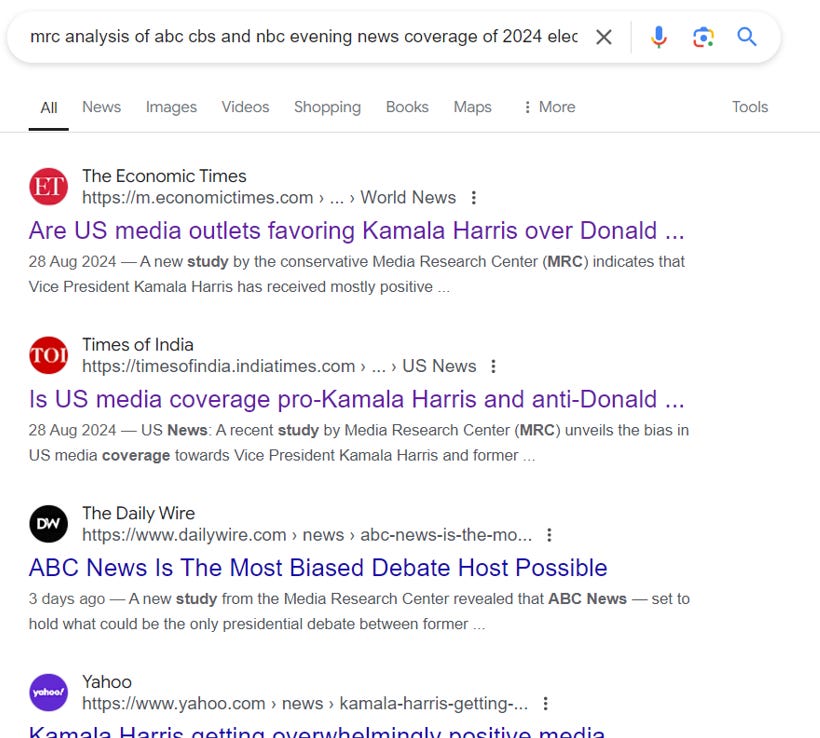The image size is (820, 738).
Task: Submit search using the magnifying glass icon
Action: coord(746,37)
